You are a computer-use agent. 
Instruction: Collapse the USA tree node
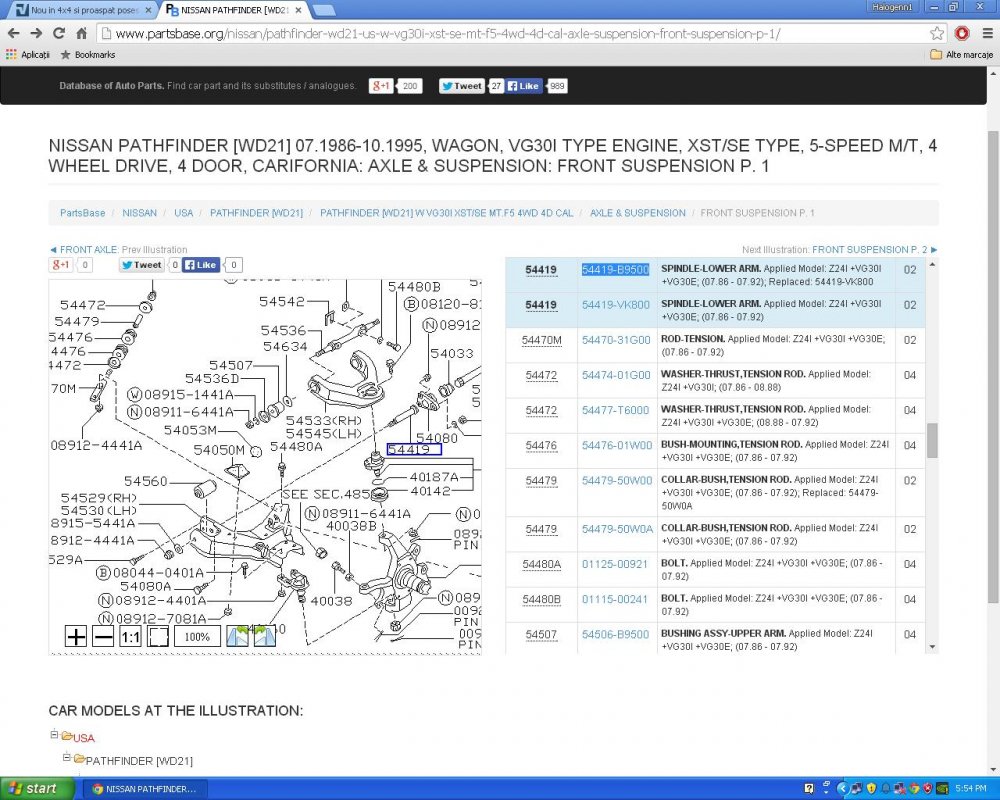point(55,735)
